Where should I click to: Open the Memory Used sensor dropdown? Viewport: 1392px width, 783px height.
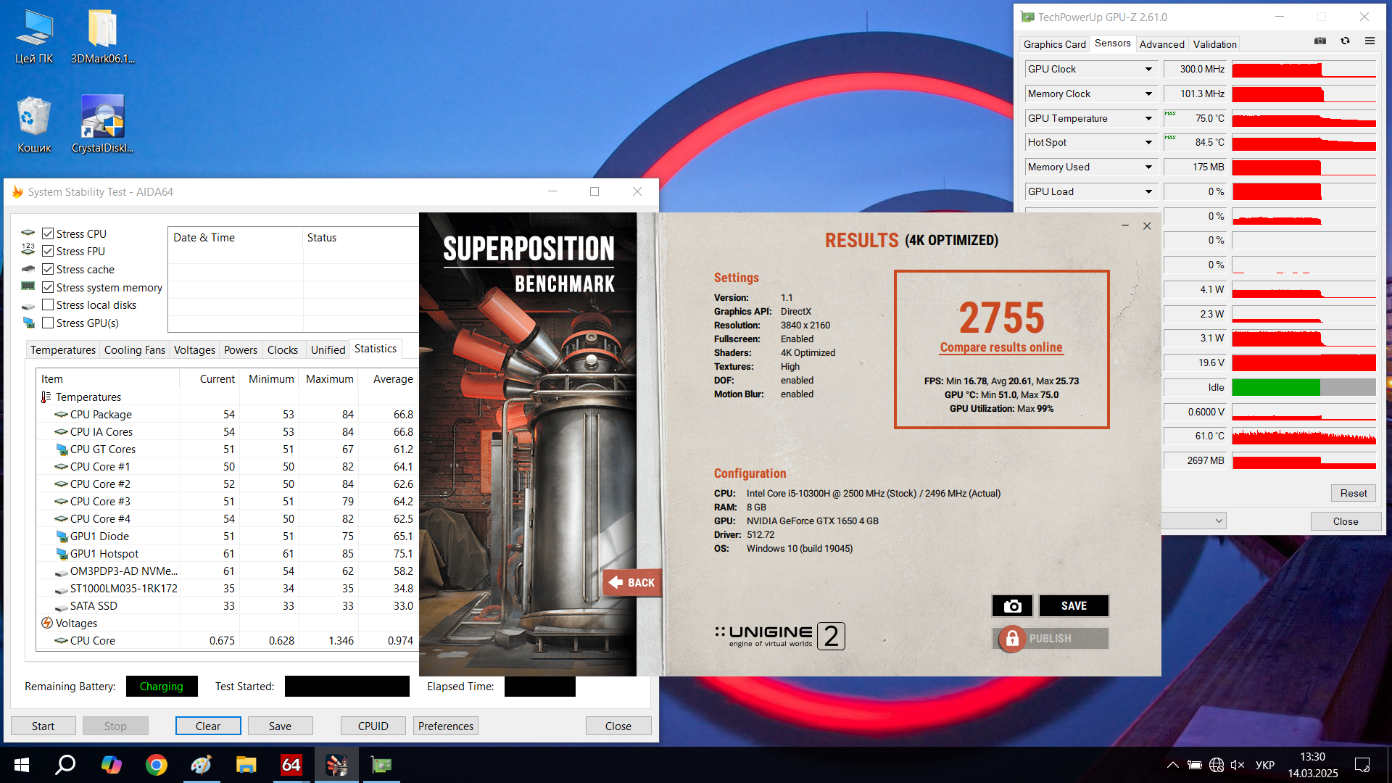click(1148, 167)
